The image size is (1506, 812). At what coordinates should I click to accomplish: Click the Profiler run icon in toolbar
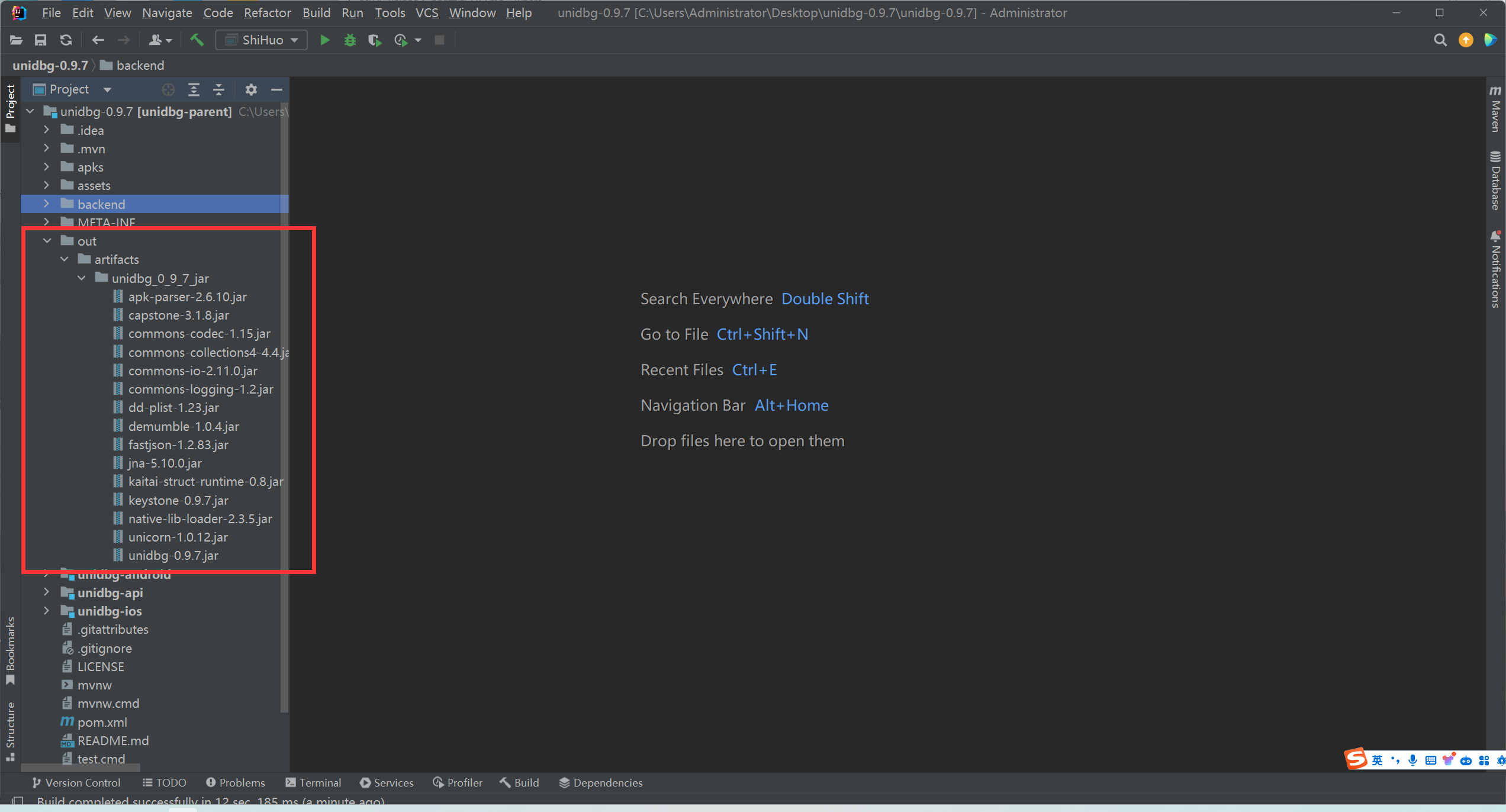coord(401,40)
